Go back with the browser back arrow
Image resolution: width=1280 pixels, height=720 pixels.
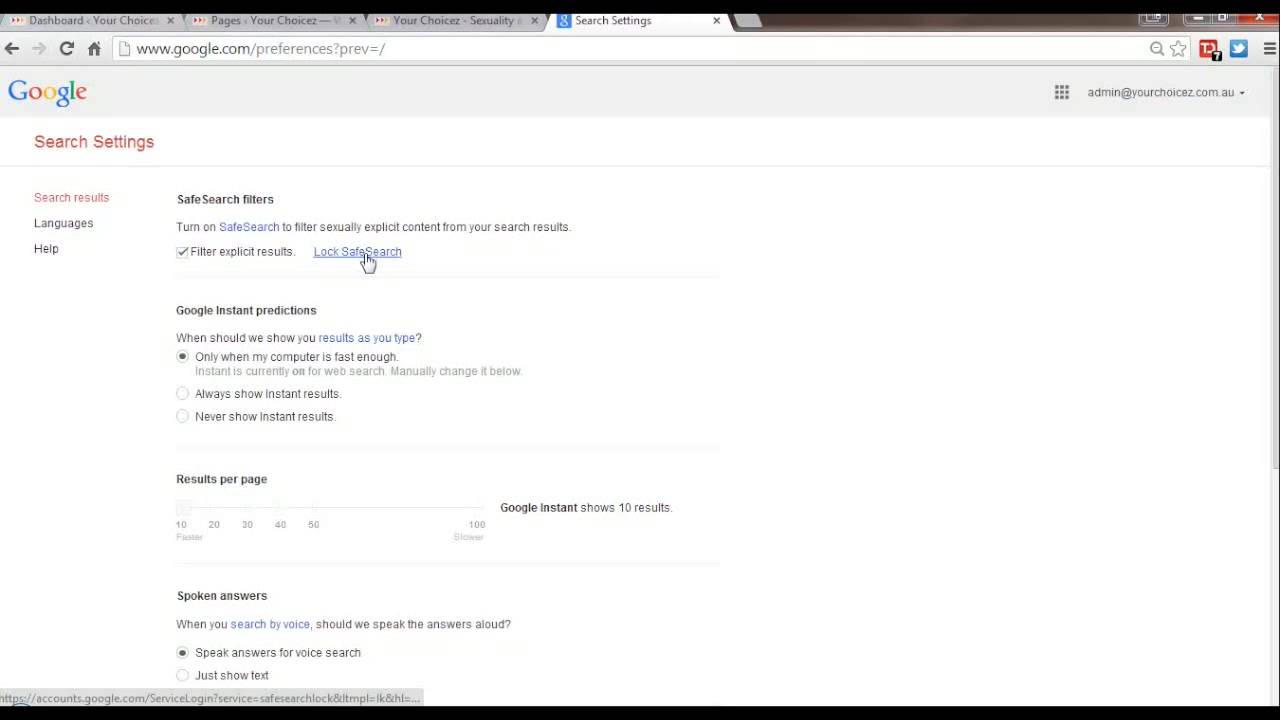point(12,48)
